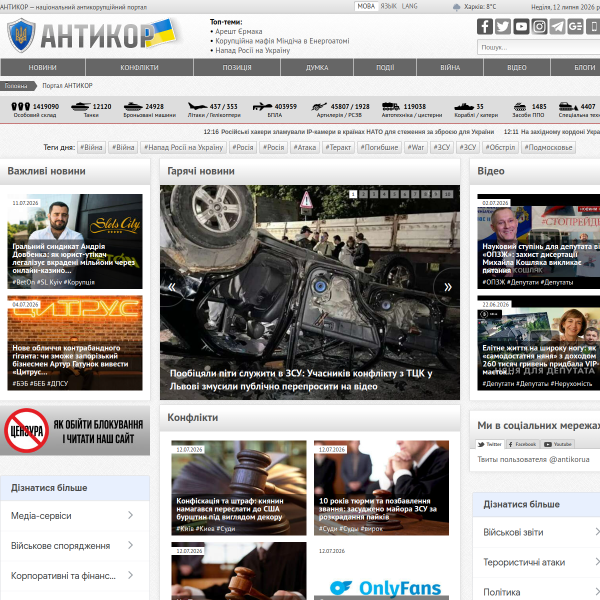
Task: Select slide 5 indicator in carousel
Action: pos(394,194)
